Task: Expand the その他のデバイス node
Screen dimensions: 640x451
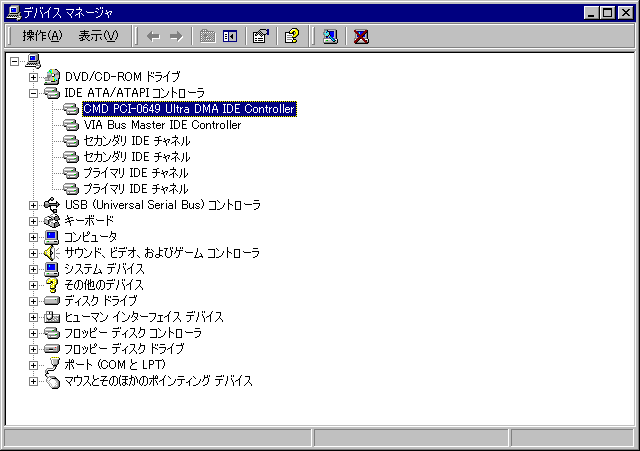Action: [33, 285]
